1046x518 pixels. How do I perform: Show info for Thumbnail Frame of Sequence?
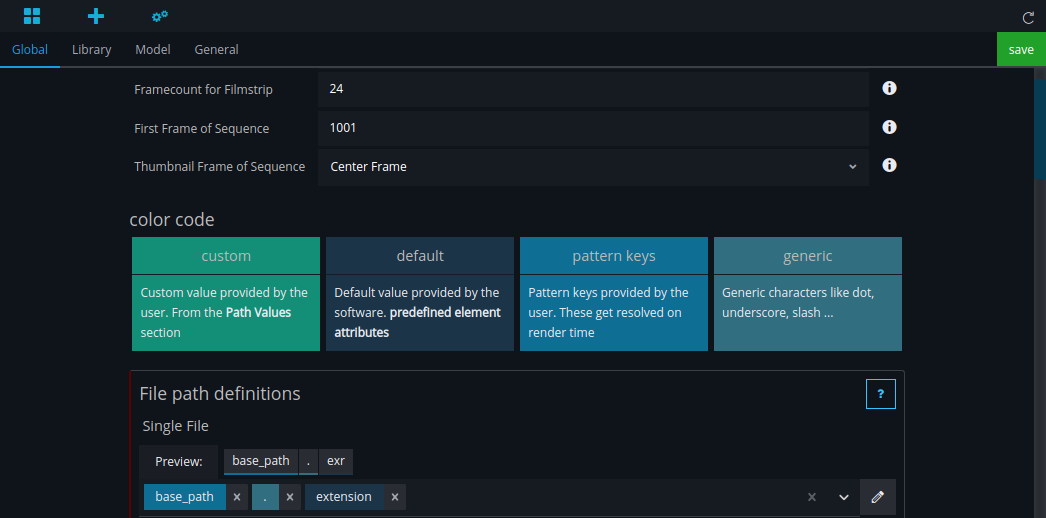tap(889, 166)
